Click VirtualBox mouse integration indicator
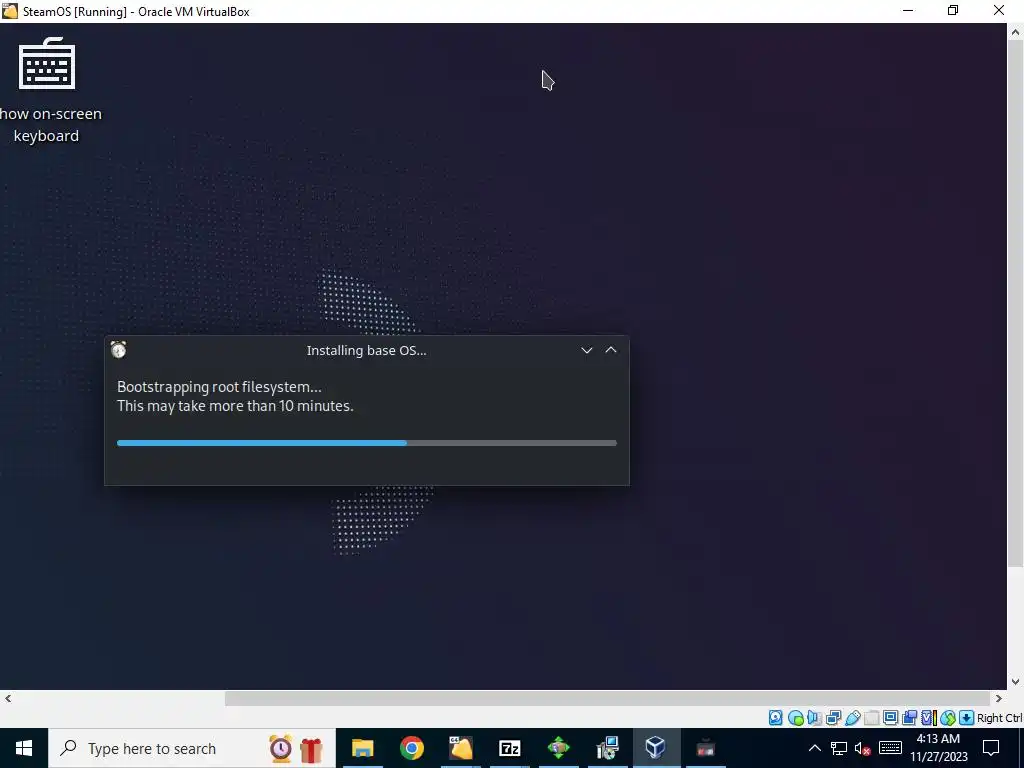 (948, 718)
